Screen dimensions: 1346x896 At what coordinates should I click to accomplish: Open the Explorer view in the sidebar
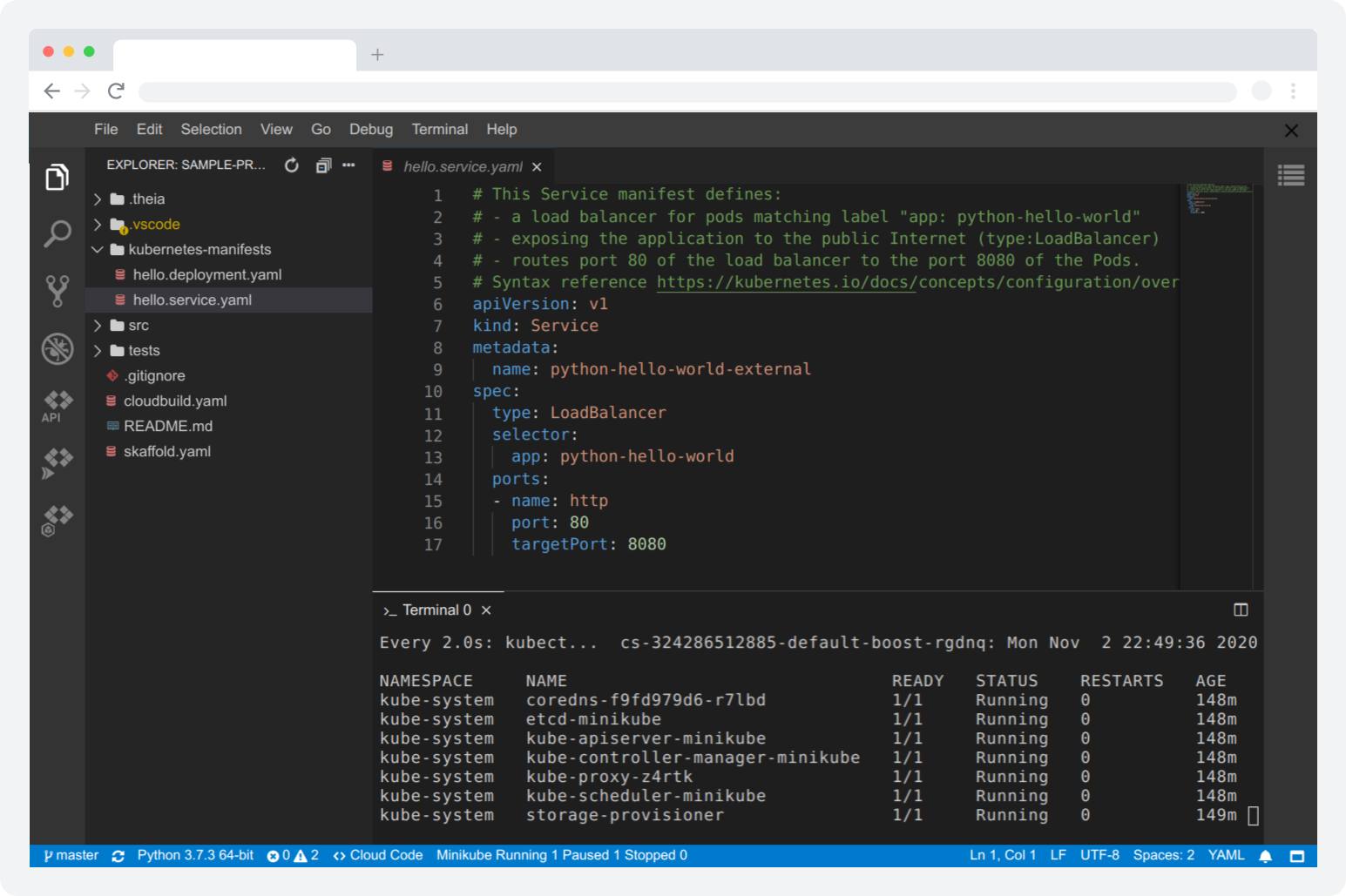pos(57,176)
